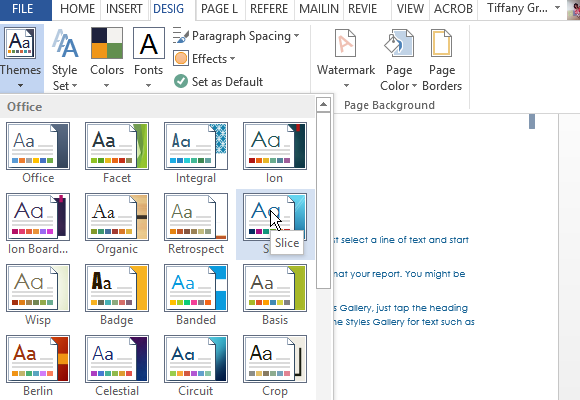Viewport: 580px width, 400px height.
Task: Switch to the PAGE LAYOUT tab
Action: [219, 9]
